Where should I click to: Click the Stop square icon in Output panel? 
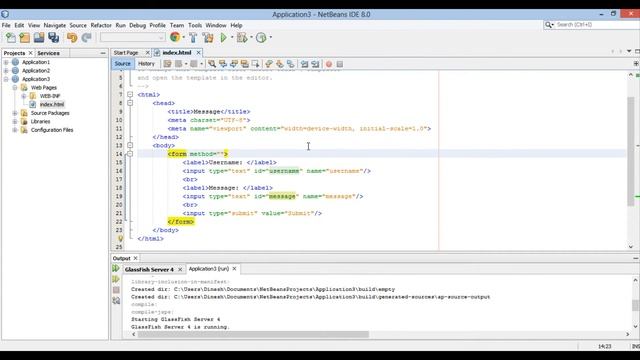[x=116, y=290]
